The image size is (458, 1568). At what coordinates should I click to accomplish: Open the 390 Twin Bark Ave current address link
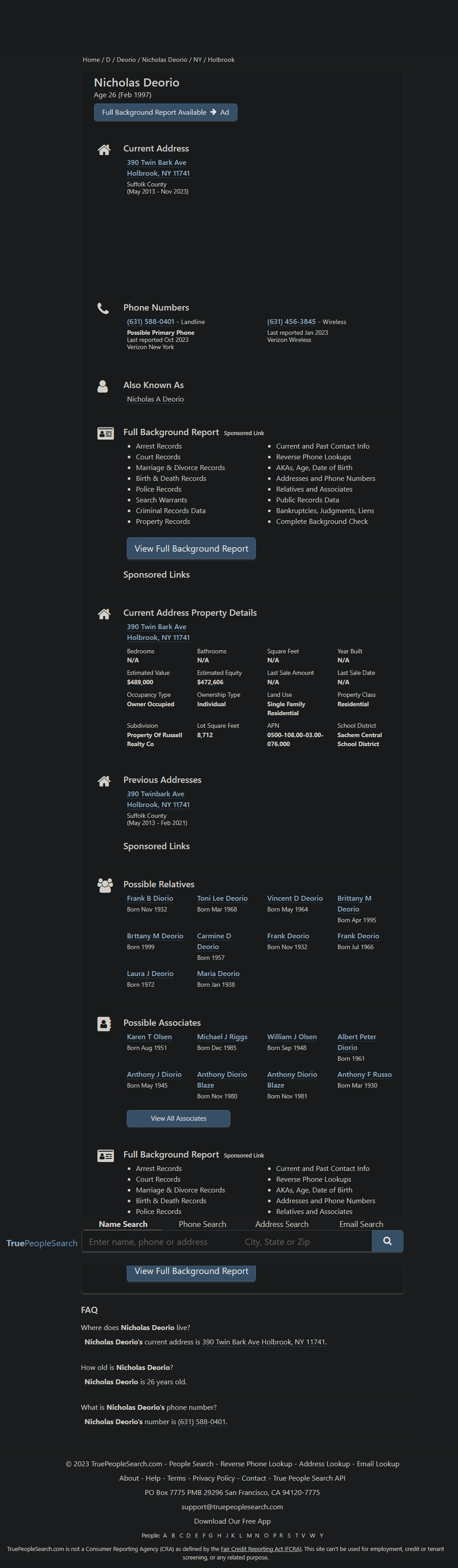(x=158, y=168)
